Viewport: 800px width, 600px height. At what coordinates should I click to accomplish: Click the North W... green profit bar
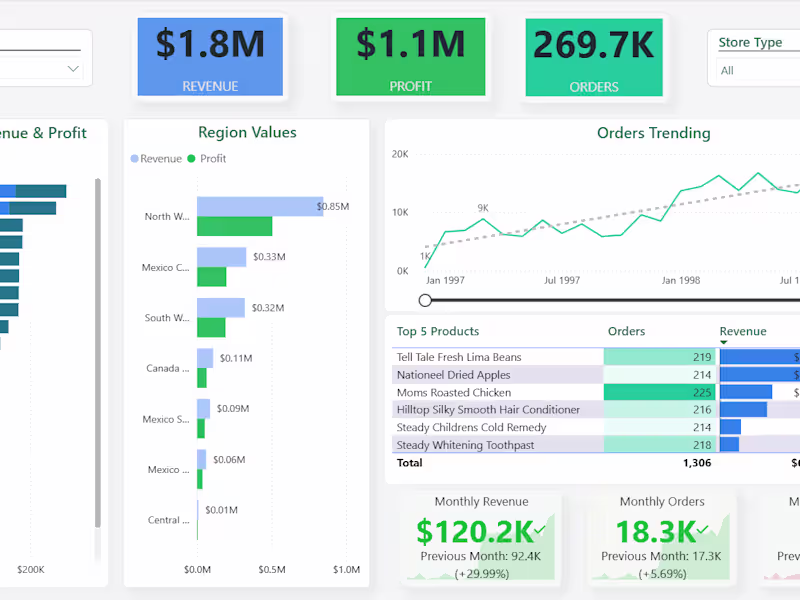point(235,226)
